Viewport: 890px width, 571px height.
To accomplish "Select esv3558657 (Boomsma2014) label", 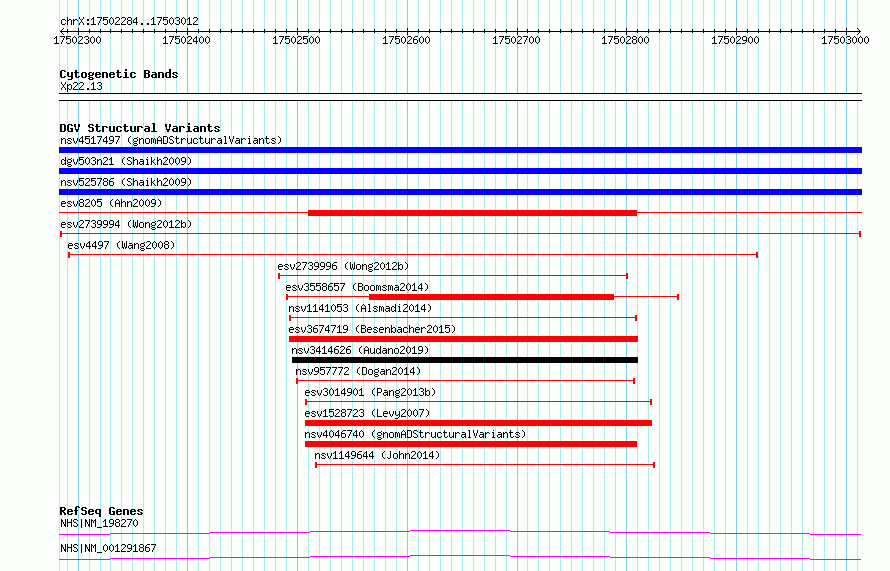I will [x=358, y=287].
